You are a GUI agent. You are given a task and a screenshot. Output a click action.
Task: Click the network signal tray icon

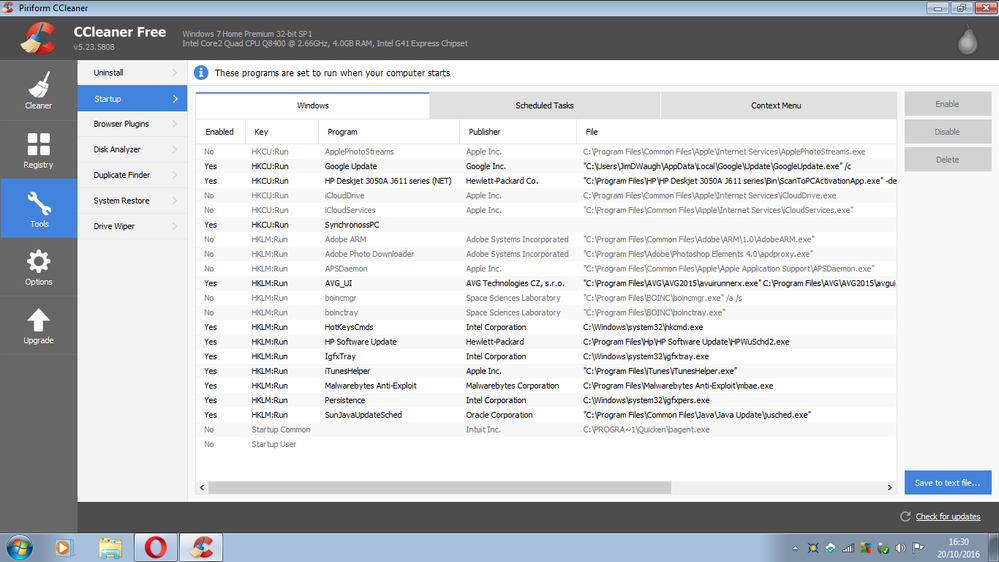(847, 548)
